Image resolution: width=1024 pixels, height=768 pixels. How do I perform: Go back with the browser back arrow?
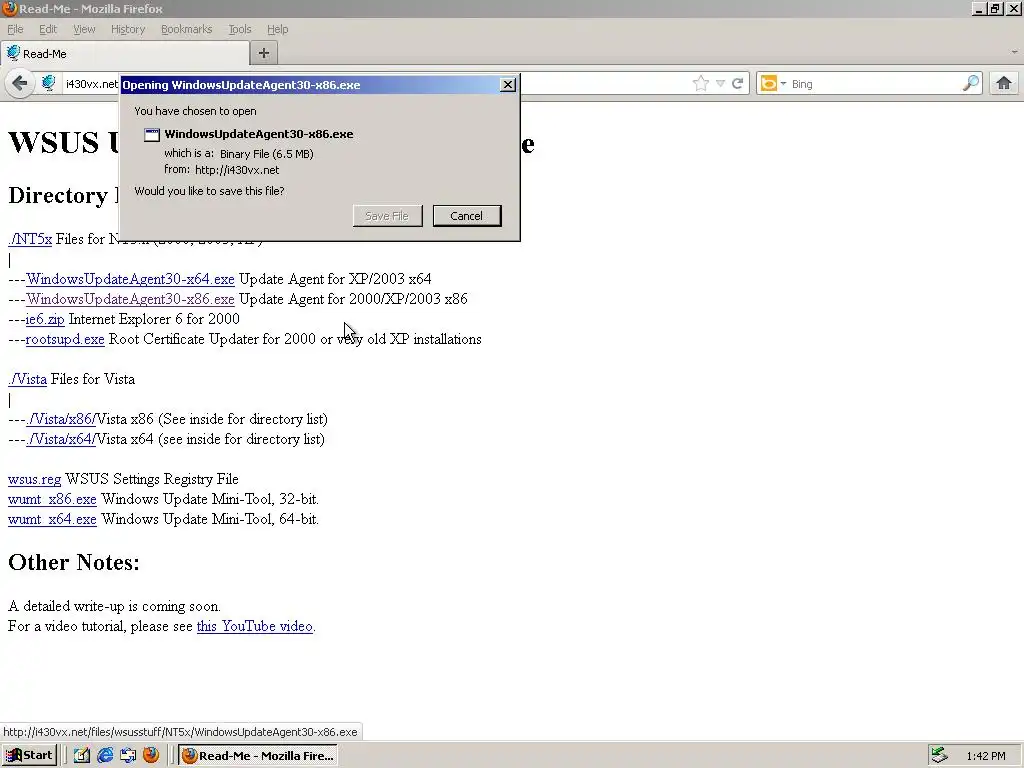click(x=20, y=83)
